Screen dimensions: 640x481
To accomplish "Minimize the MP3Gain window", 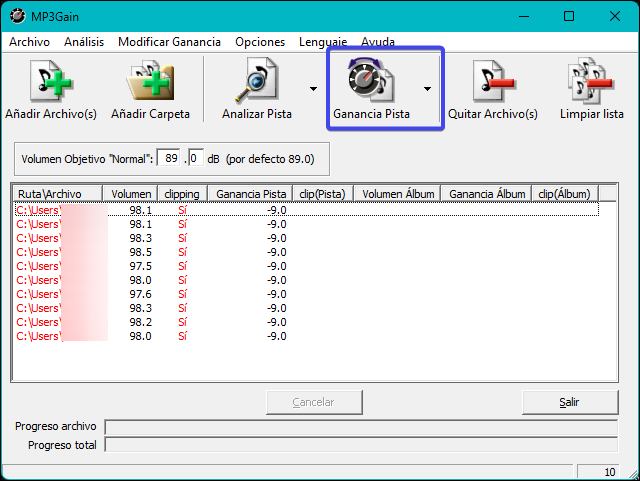I will (524, 16).
